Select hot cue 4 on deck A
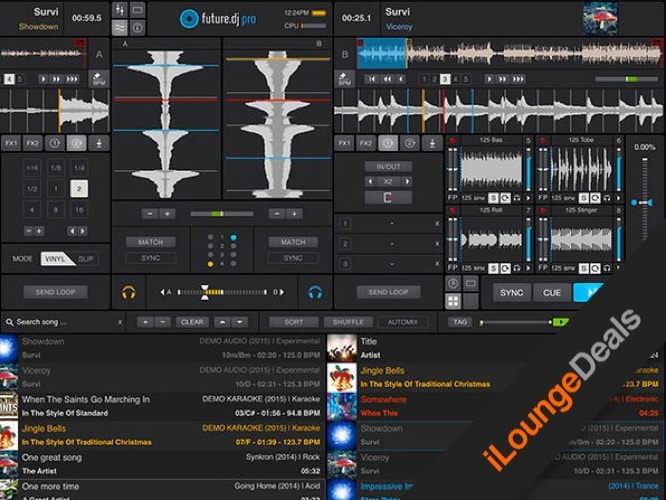 (9, 79)
